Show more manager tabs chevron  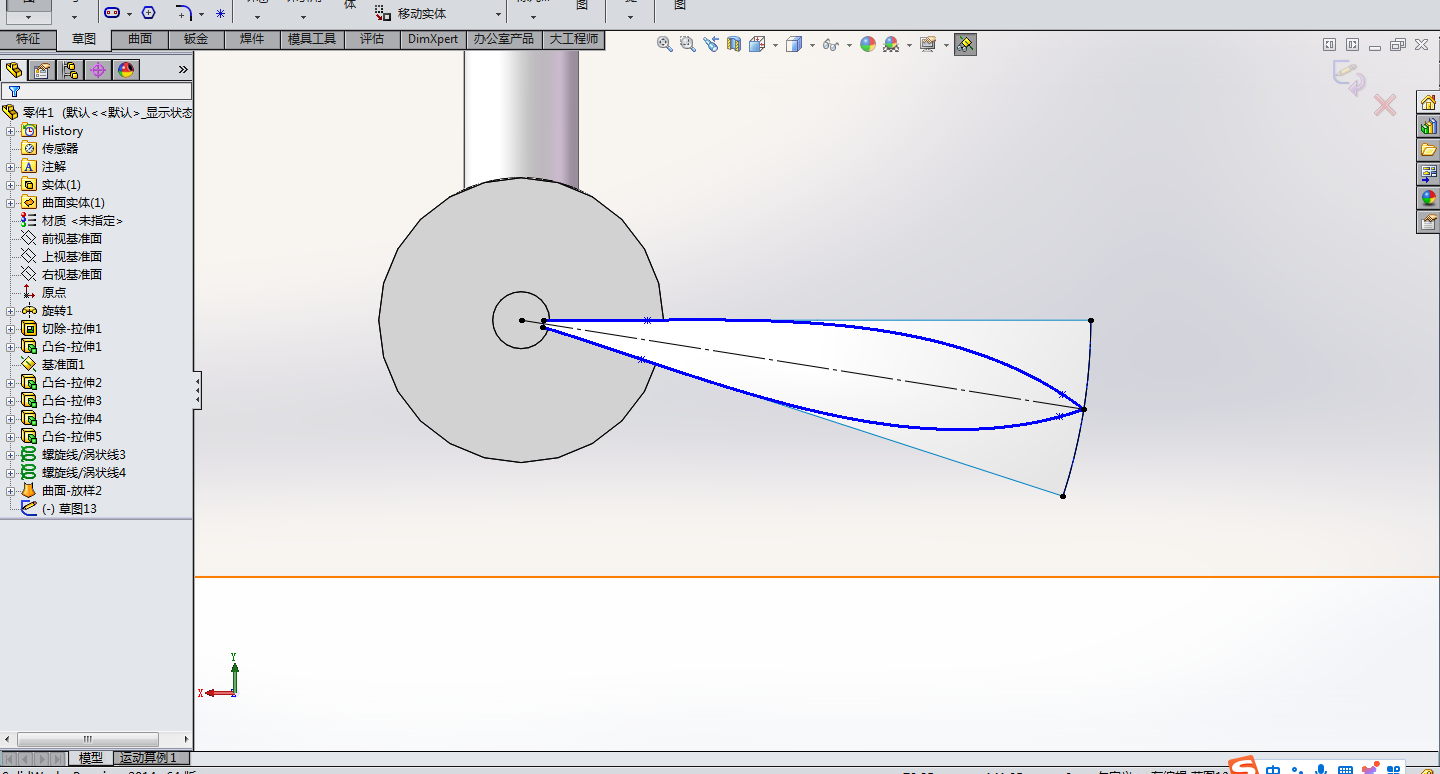[x=183, y=70]
